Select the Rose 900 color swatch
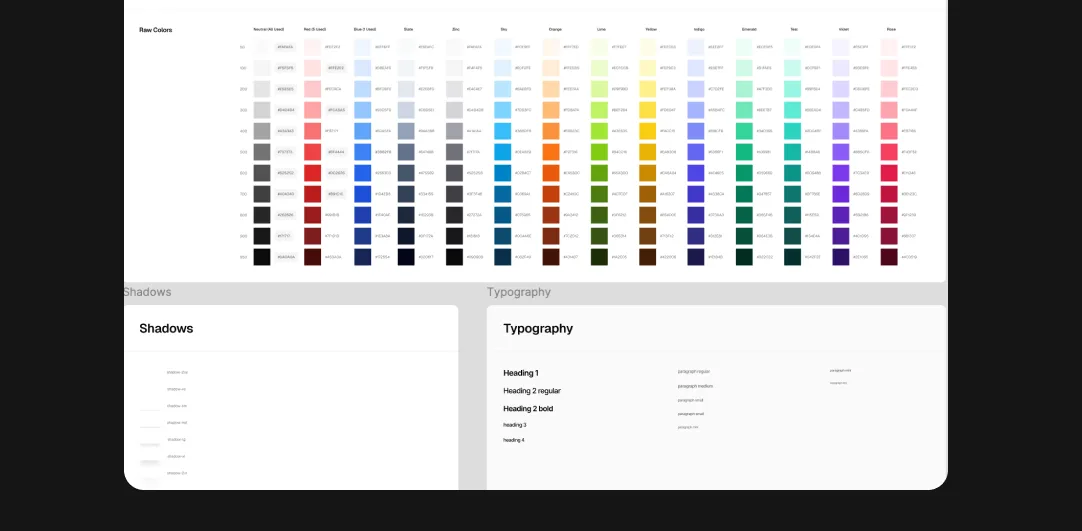The image size is (1082, 531). click(x=889, y=236)
